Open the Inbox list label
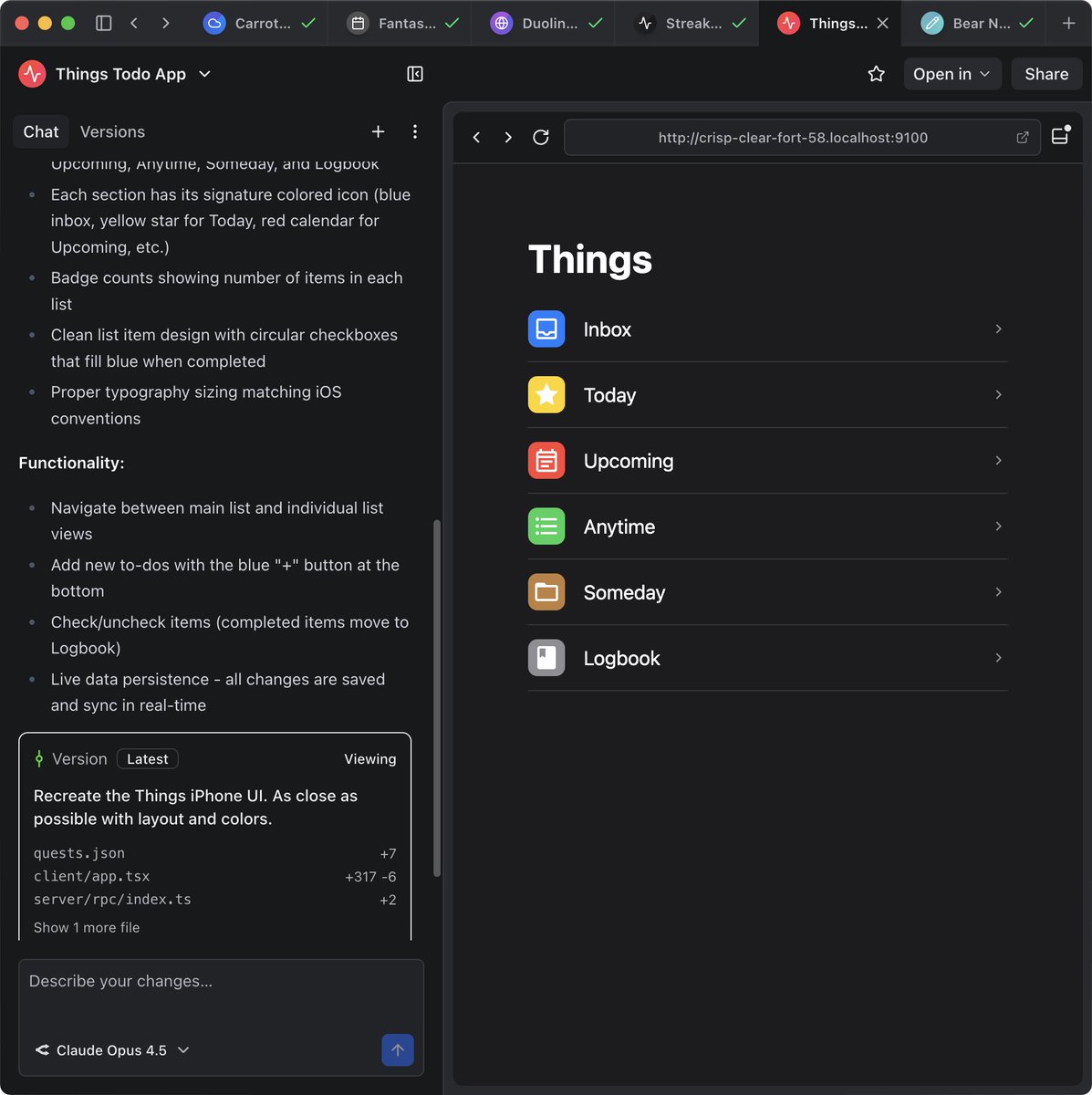The image size is (1092, 1095). (608, 329)
